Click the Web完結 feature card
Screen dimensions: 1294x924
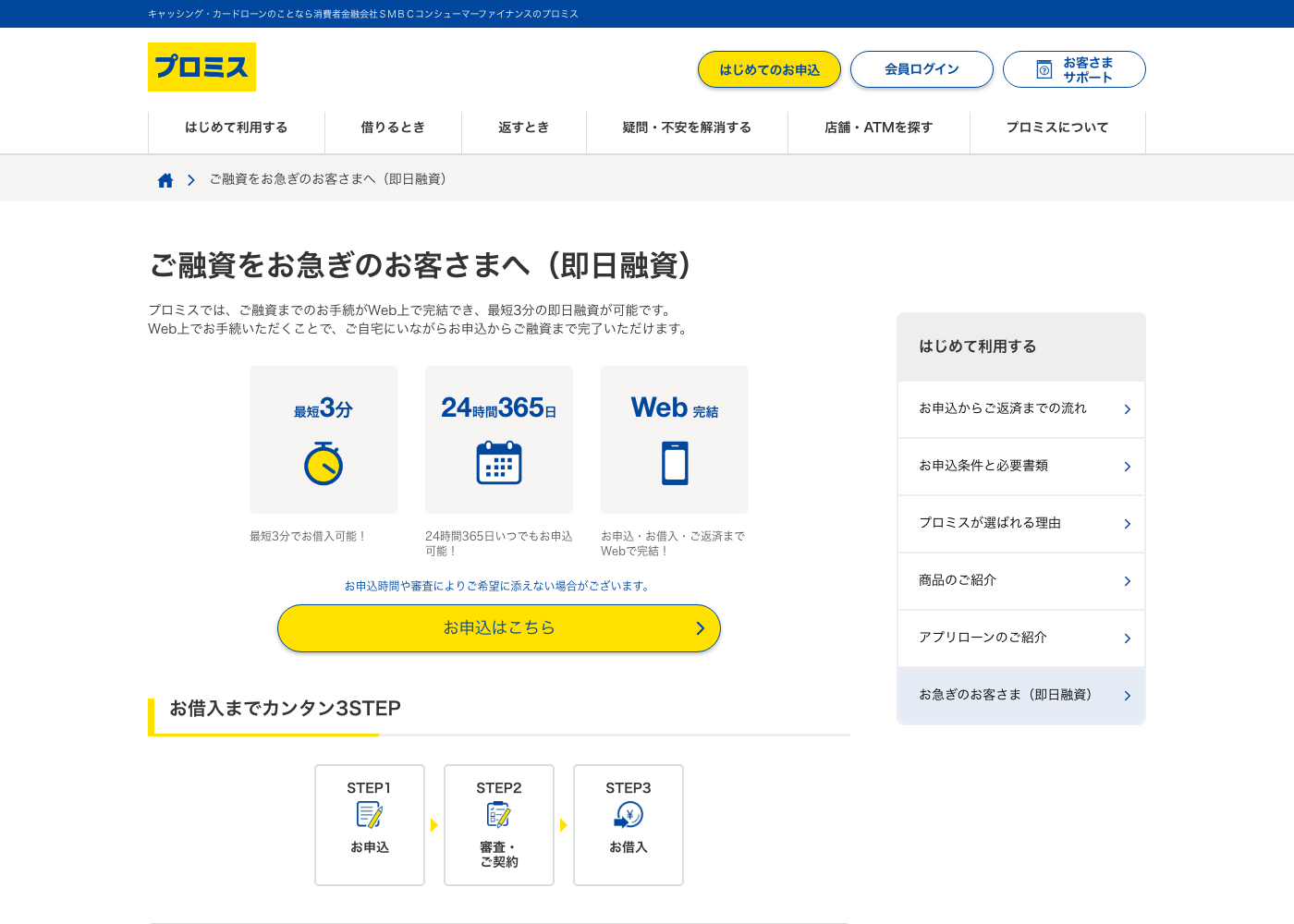675,440
